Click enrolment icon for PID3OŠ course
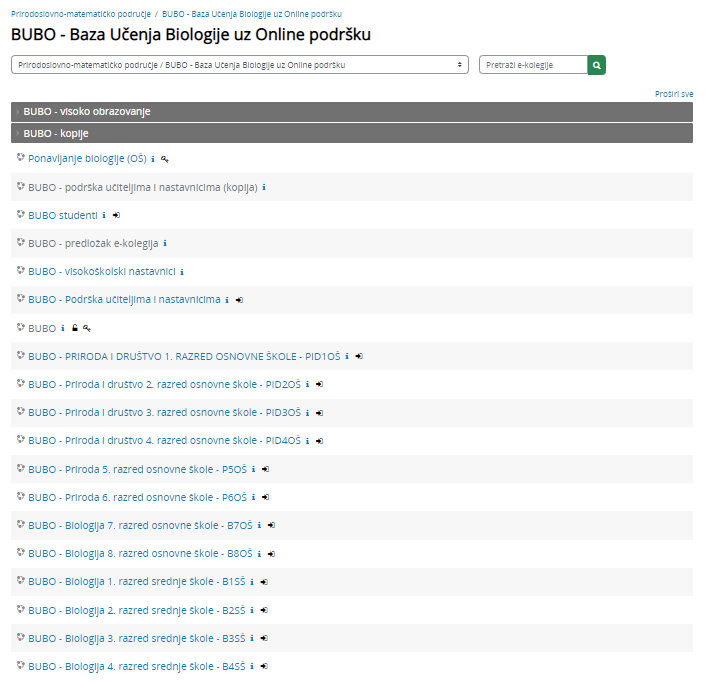 [320, 413]
